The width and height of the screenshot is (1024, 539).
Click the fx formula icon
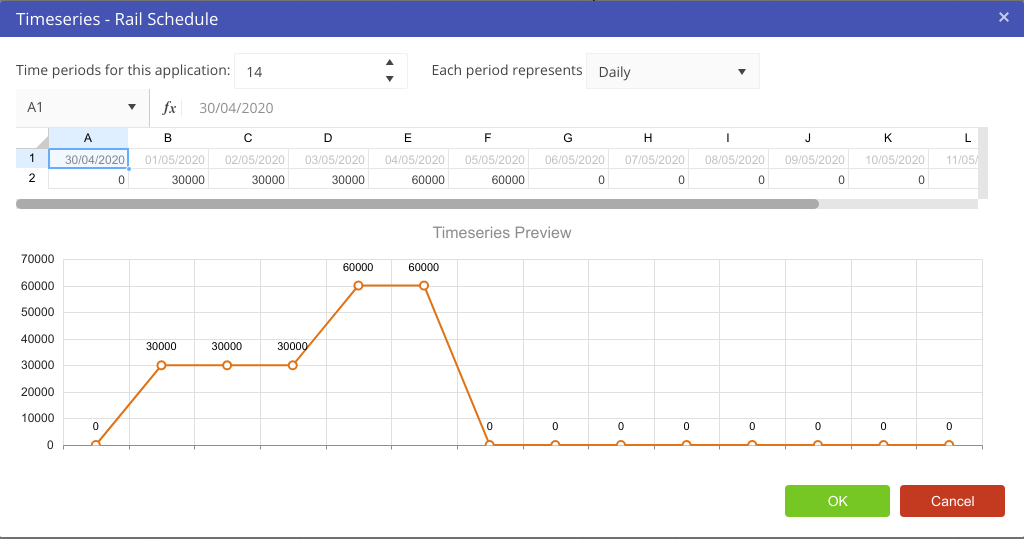pyautogui.click(x=170, y=108)
